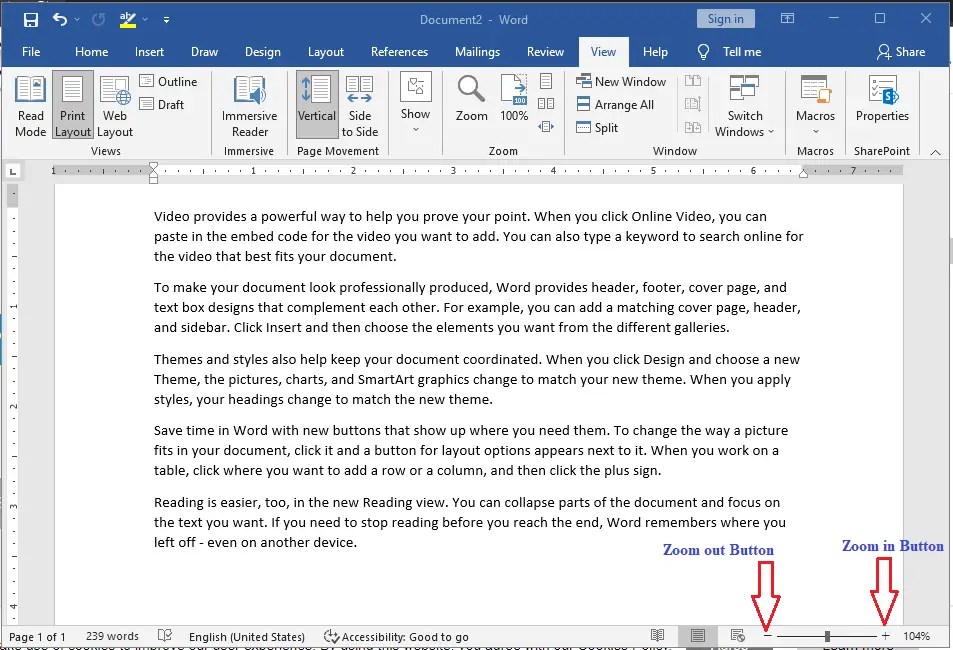Click the greyed Redo arrow icon
The height and width of the screenshot is (650, 953).
pyautogui.click(x=98, y=19)
